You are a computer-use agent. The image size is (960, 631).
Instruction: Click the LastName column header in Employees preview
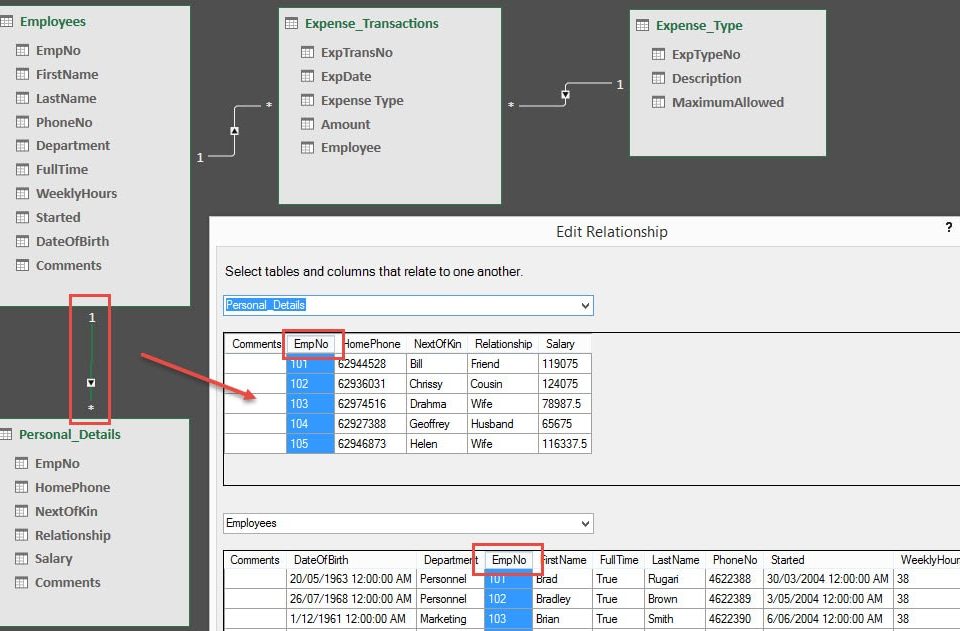click(x=675, y=560)
